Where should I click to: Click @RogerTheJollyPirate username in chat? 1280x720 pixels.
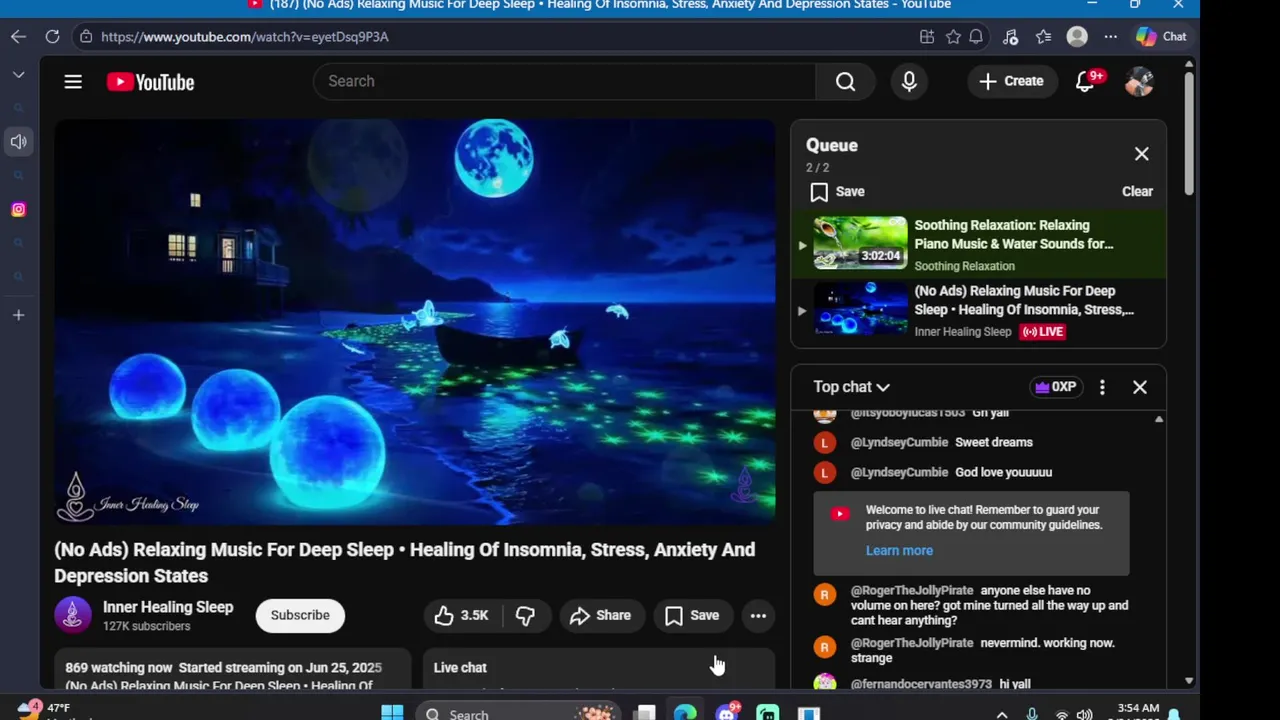point(912,590)
